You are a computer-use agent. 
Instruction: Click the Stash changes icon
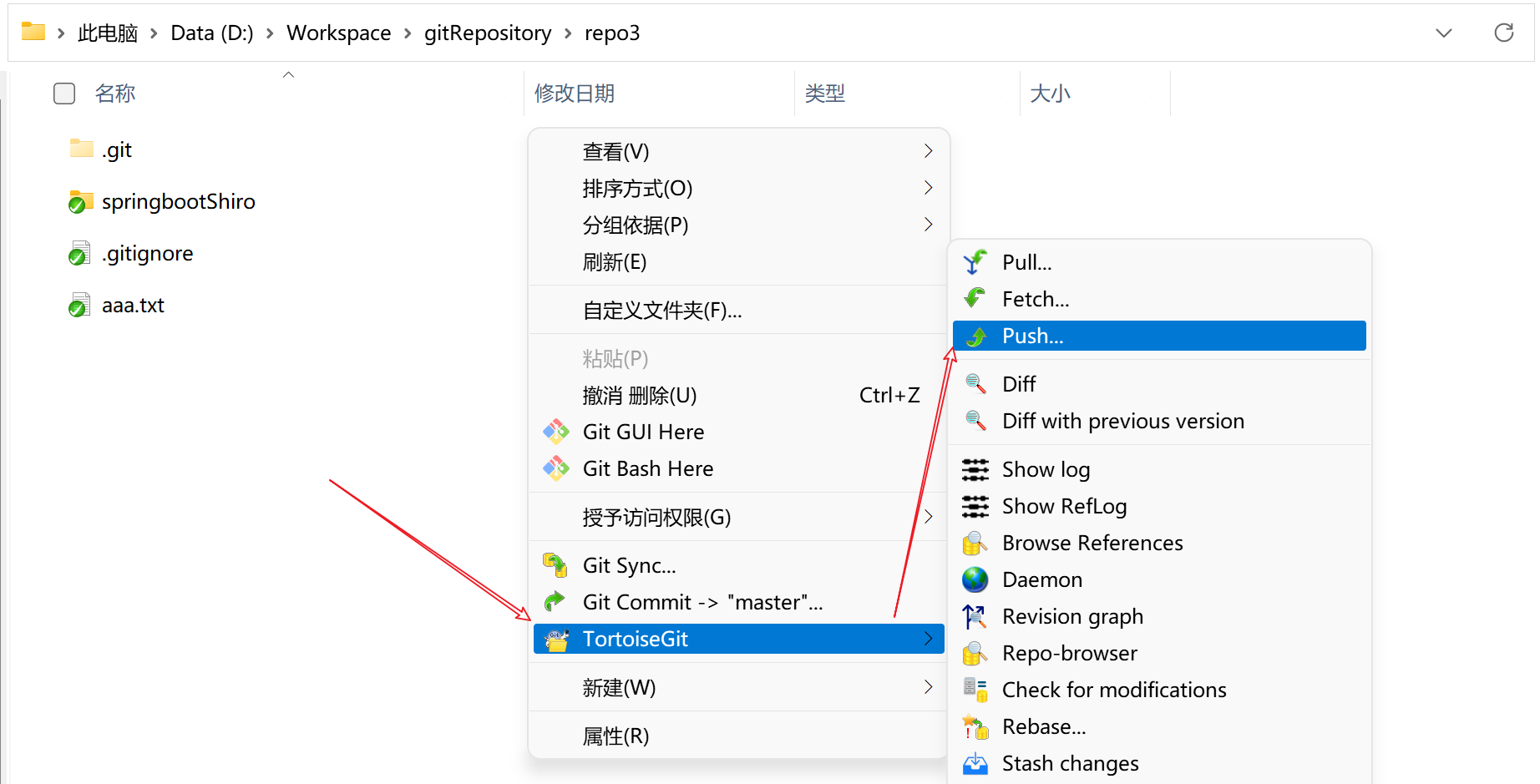[x=975, y=763]
